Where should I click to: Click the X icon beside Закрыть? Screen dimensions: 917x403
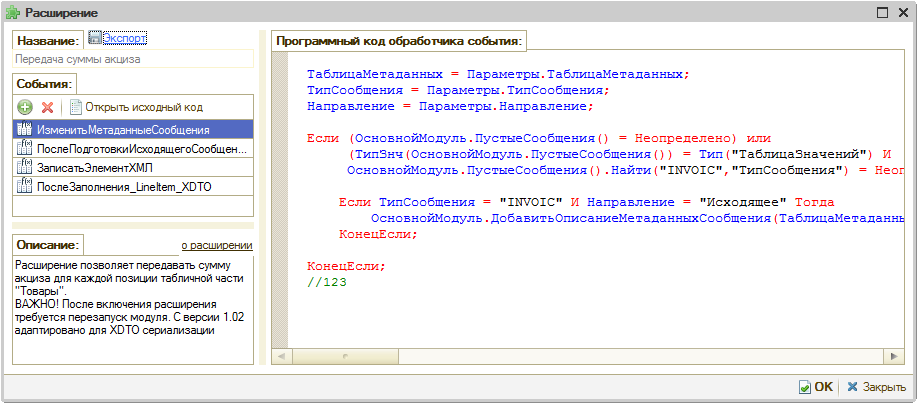click(853, 387)
